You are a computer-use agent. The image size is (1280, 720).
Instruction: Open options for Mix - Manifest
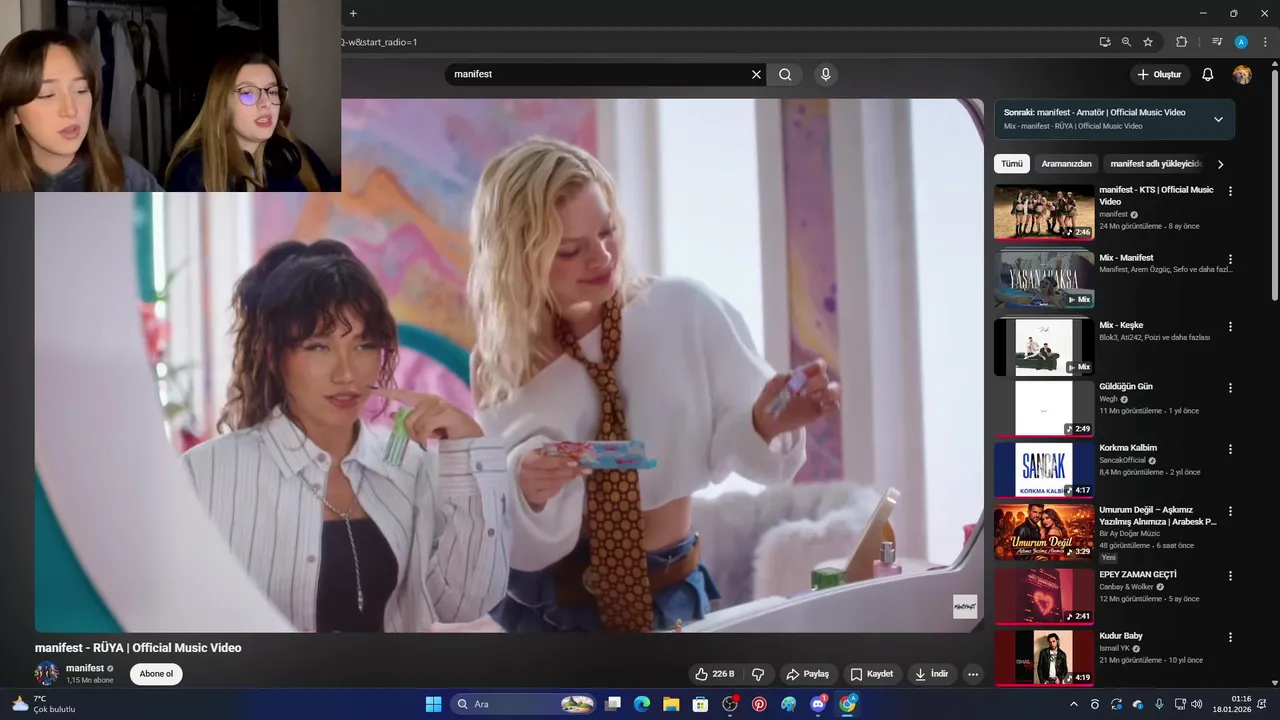[x=1230, y=259]
